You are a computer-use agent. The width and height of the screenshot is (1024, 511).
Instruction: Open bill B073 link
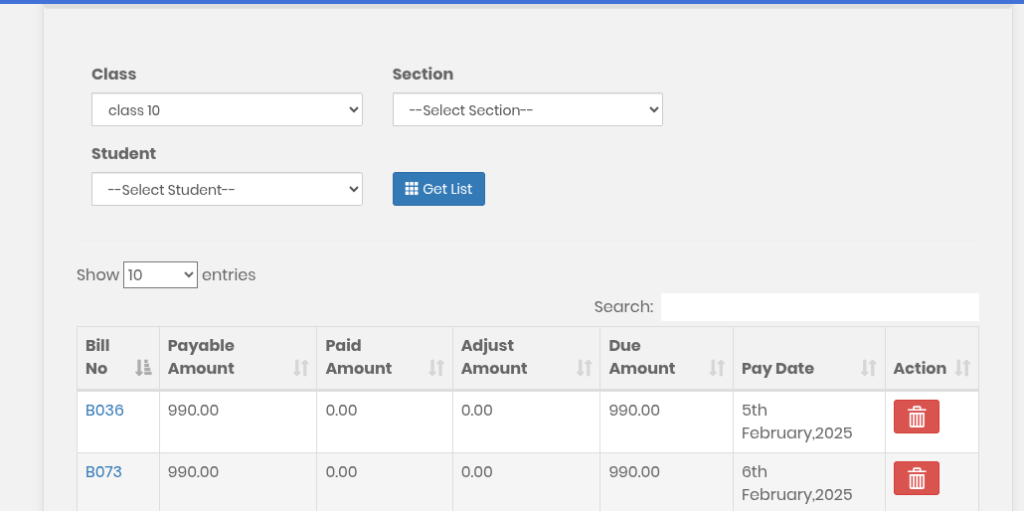coord(103,472)
